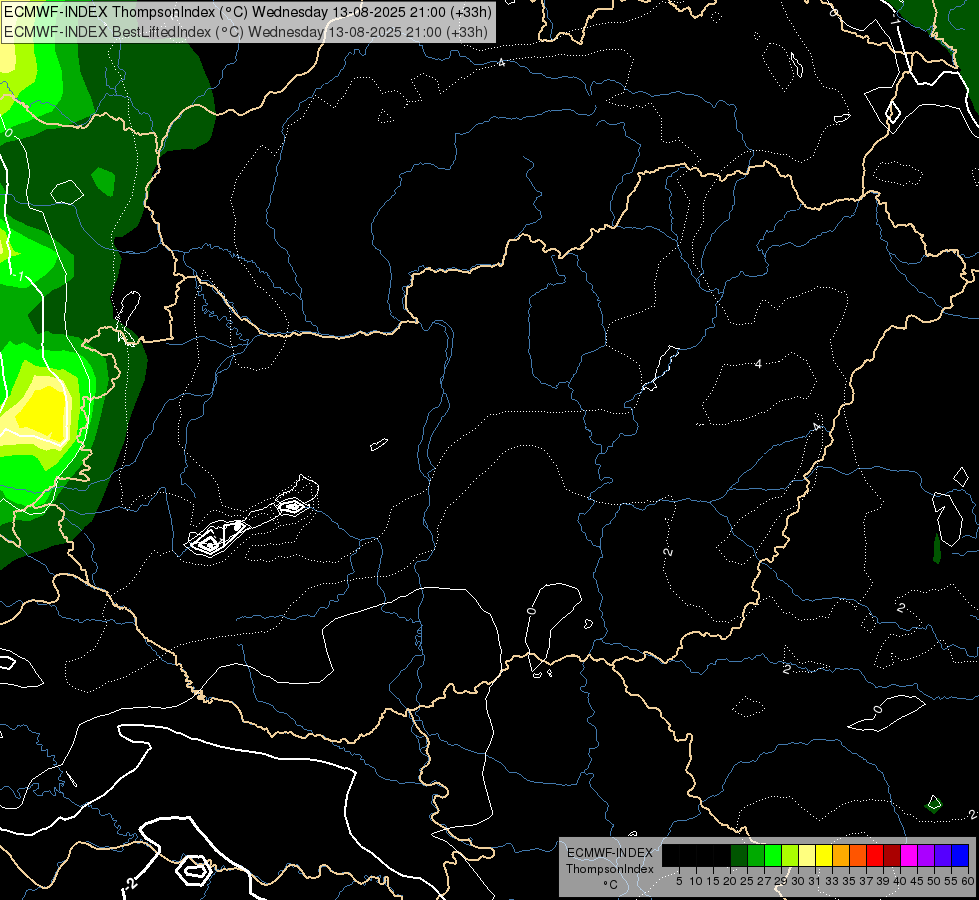Click the red 37-39 legend swatch

tap(875, 855)
